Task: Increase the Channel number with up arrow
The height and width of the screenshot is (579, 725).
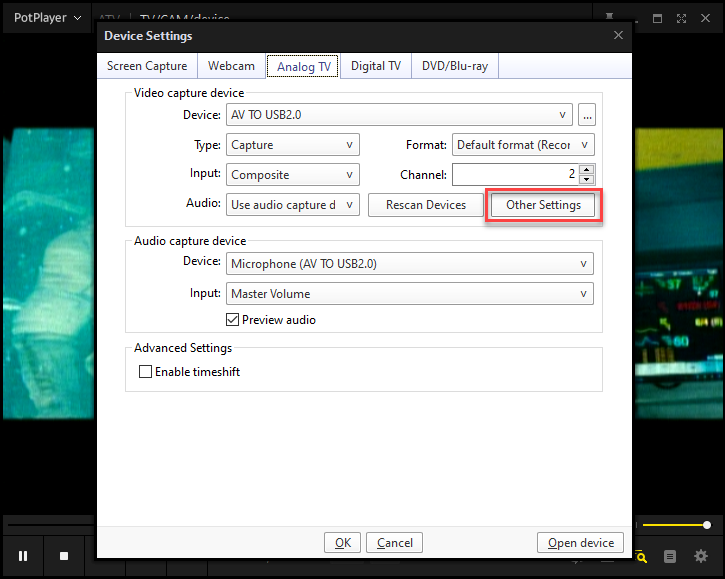Action: [586, 169]
